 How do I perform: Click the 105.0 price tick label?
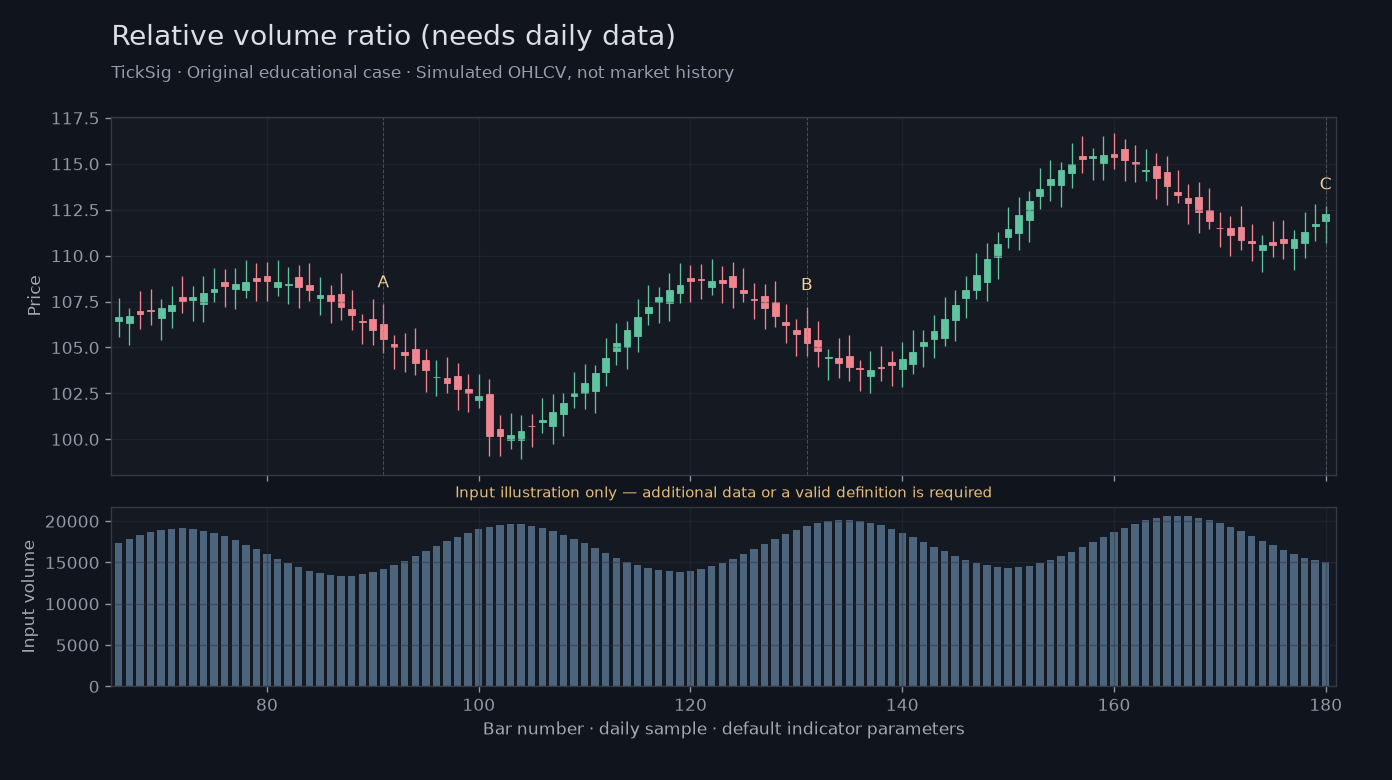click(x=75, y=348)
